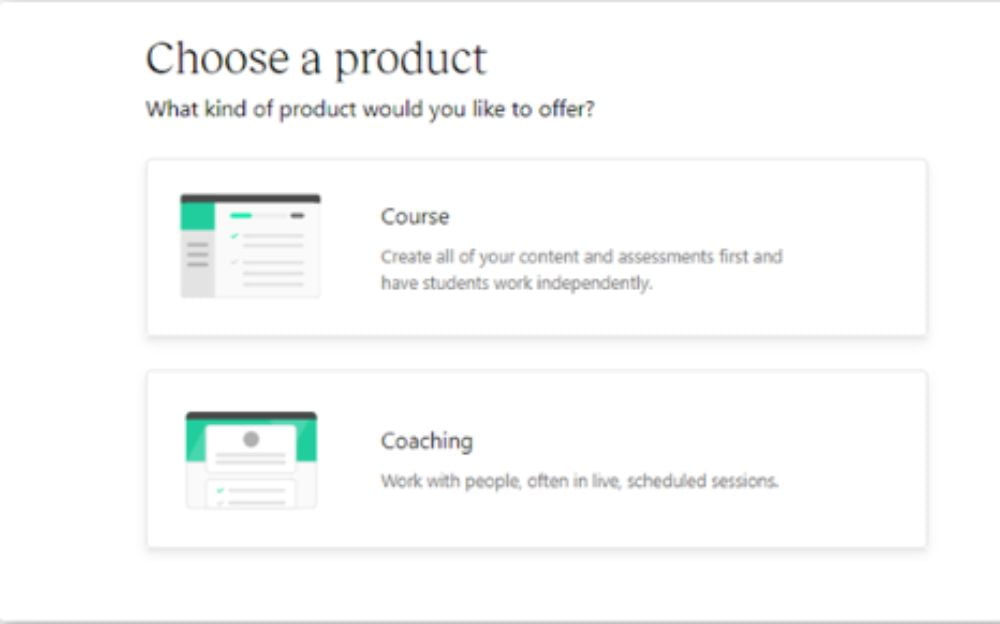The width and height of the screenshot is (1000, 624).
Task: Click the green banner of Coaching illustration
Action: point(251,440)
